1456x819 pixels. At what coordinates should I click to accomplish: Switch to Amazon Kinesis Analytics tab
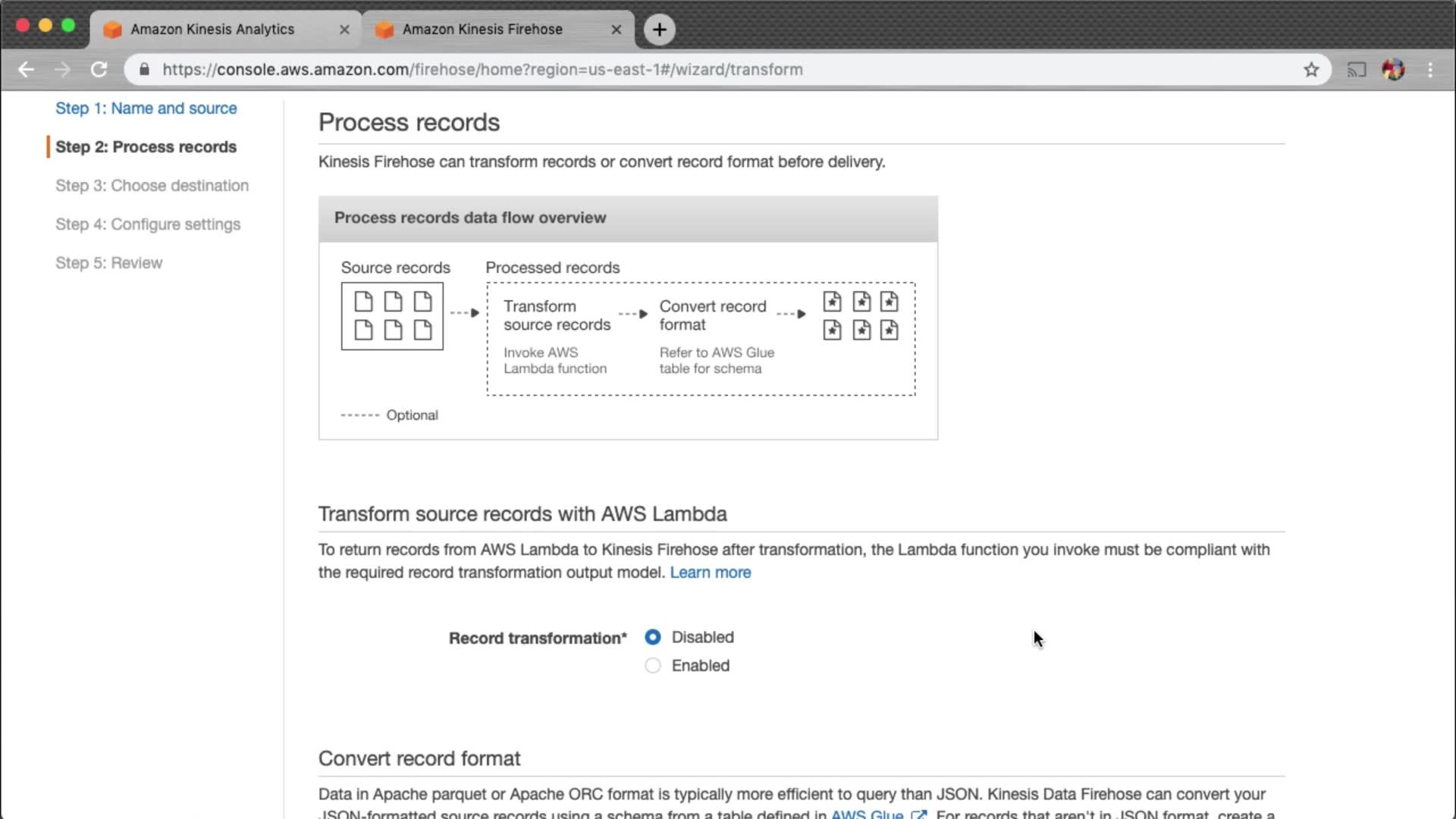coord(212,30)
